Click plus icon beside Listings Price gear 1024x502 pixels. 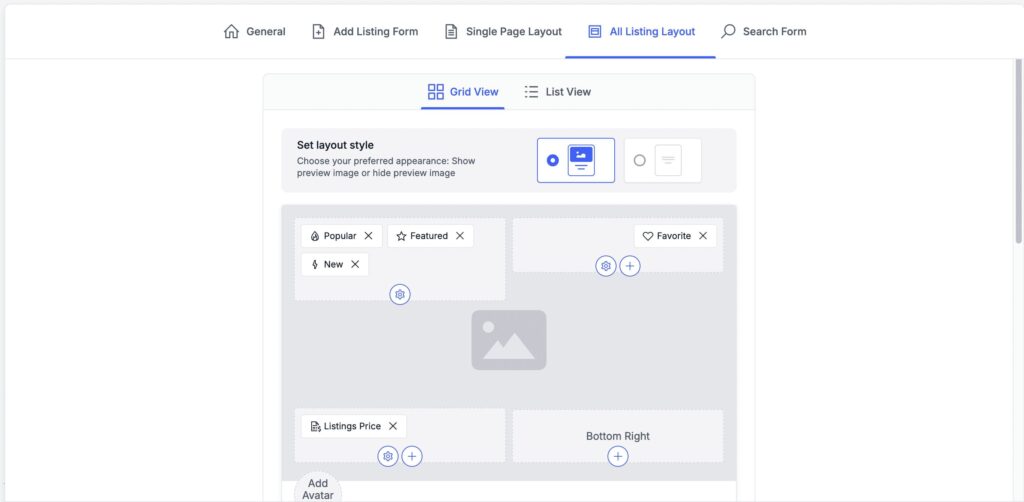pos(412,456)
